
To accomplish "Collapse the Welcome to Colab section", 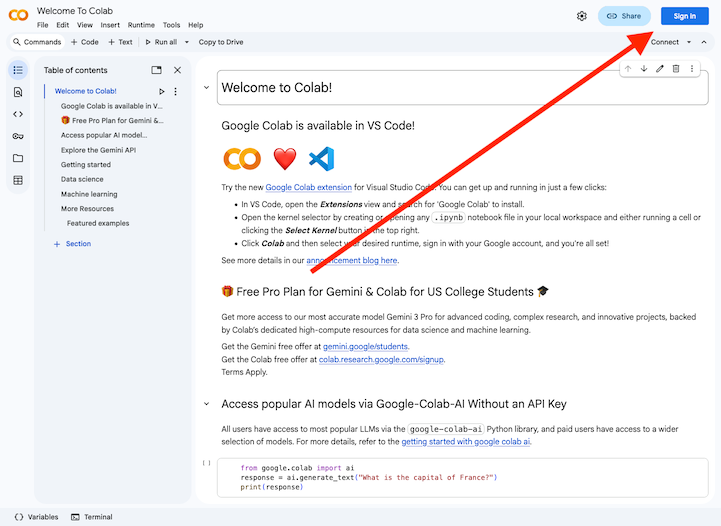I will (207, 88).
